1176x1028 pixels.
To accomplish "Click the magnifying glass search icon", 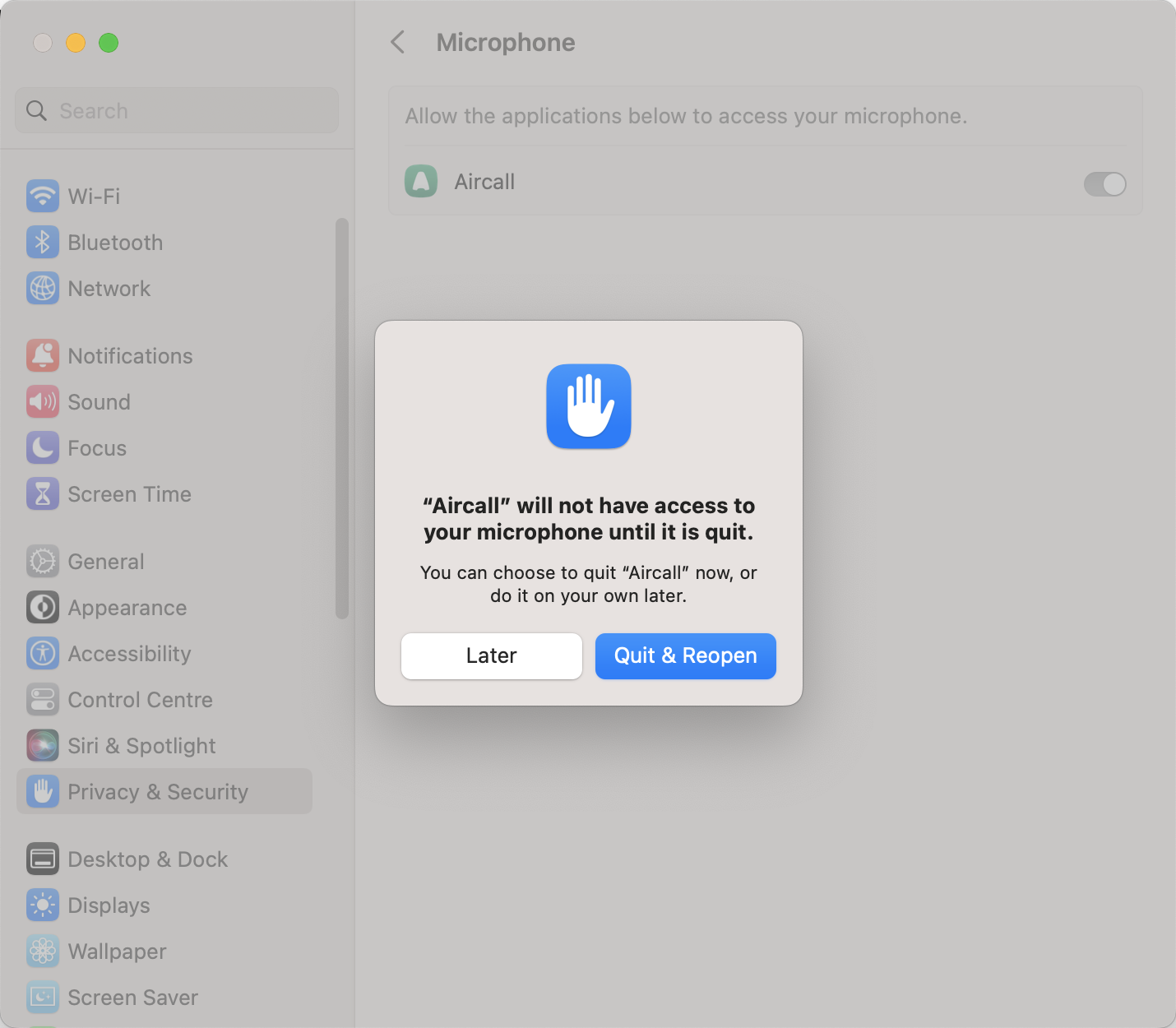I will (x=36, y=110).
